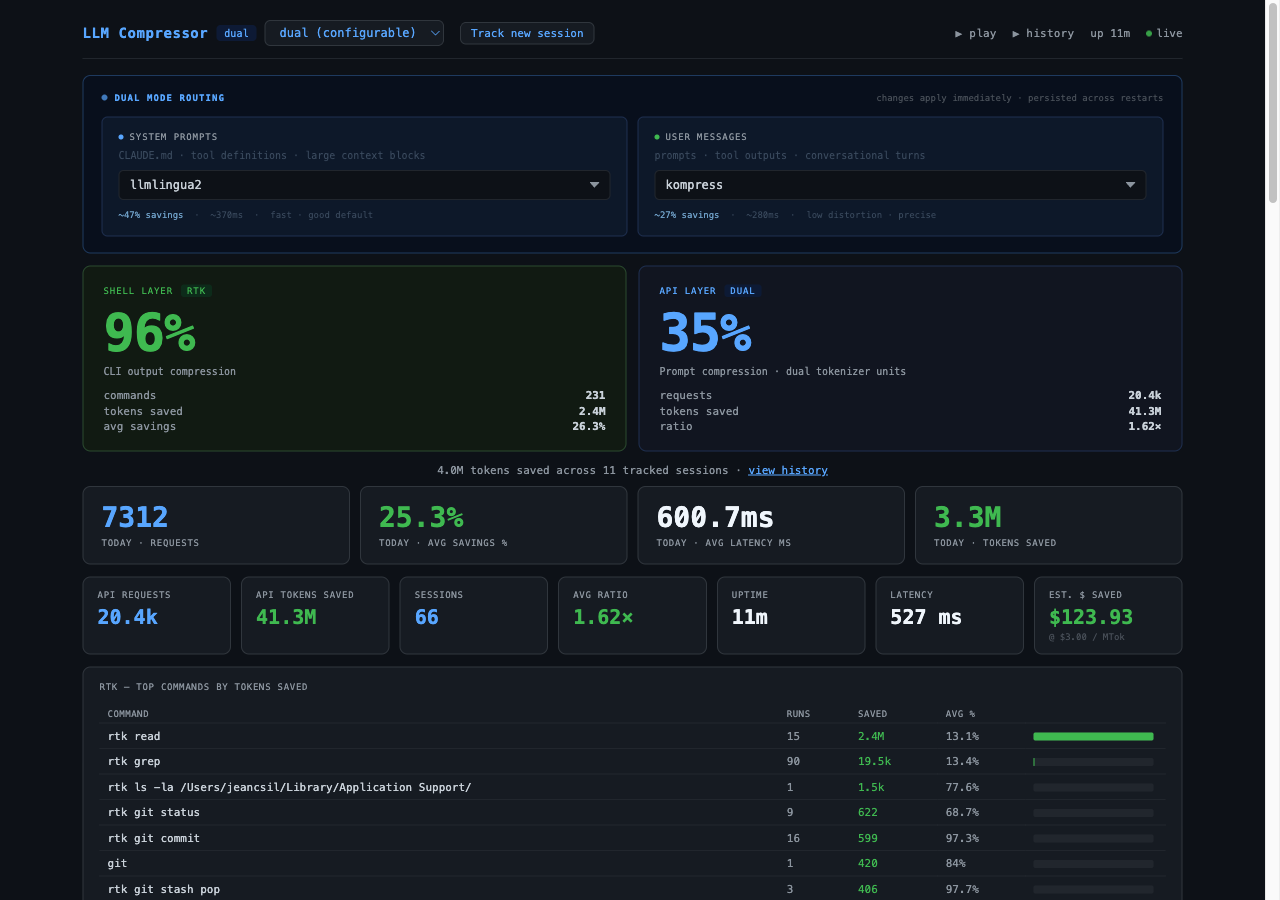Click the RUNS column header

point(798,714)
